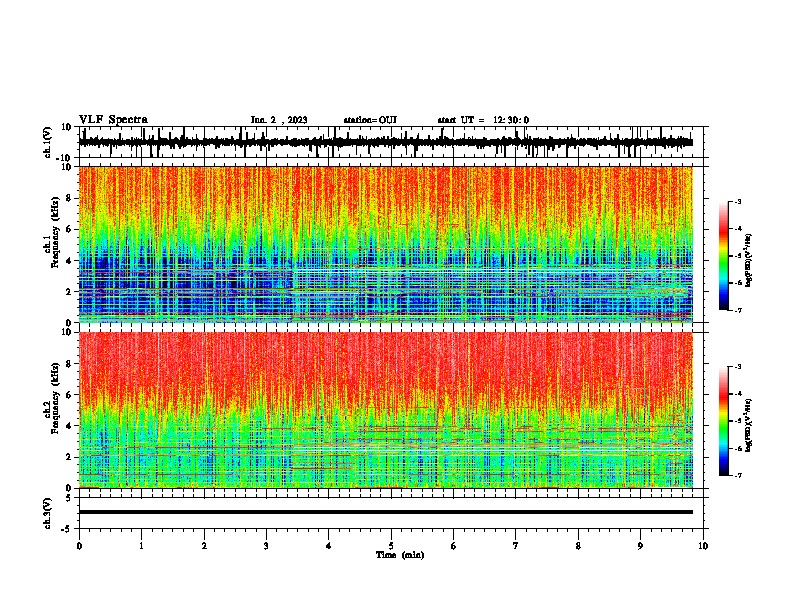
Task: Click the 6 kHz tick label on ch.1 frequency axis
Action: point(69,229)
